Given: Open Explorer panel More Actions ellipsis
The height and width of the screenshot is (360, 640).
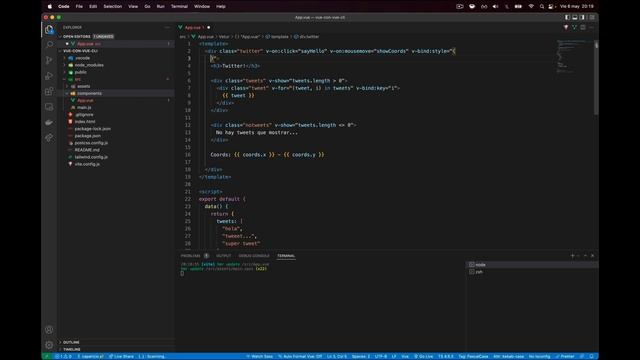Looking at the screenshot, I should tap(167, 27).
